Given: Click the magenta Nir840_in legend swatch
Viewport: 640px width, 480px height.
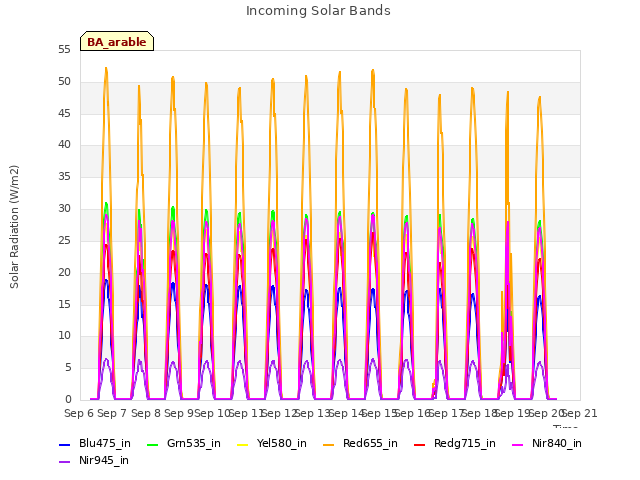Looking at the screenshot, I should coord(518,444).
